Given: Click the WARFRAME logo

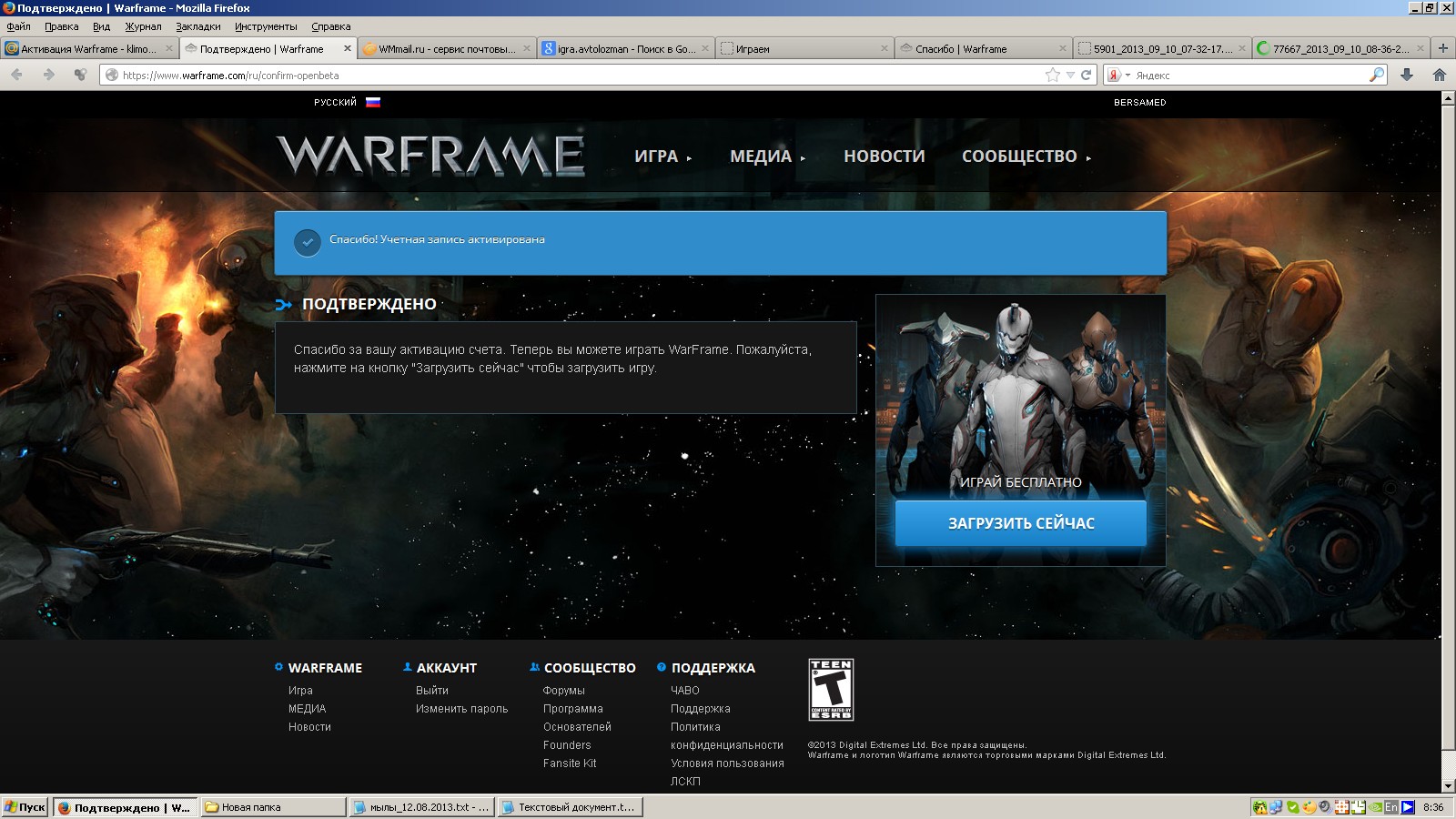Looking at the screenshot, I should coord(430,156).
